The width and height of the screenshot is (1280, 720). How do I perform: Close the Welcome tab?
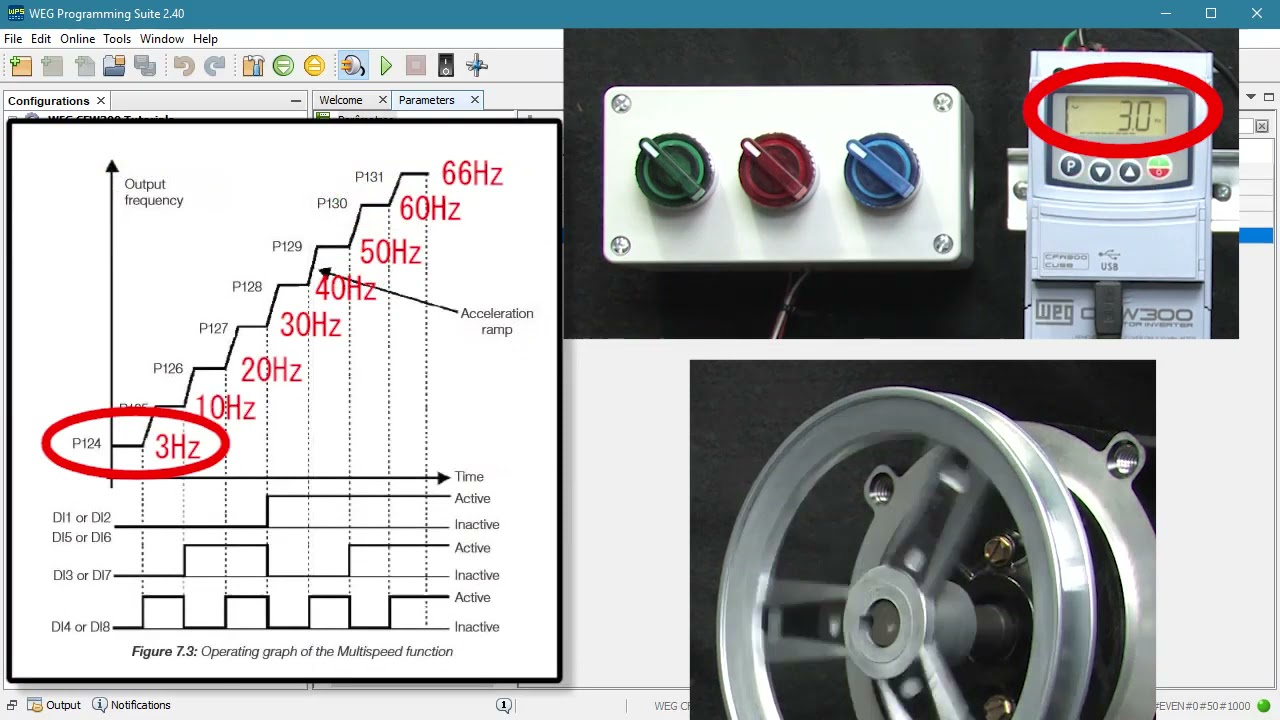[382, 100]
